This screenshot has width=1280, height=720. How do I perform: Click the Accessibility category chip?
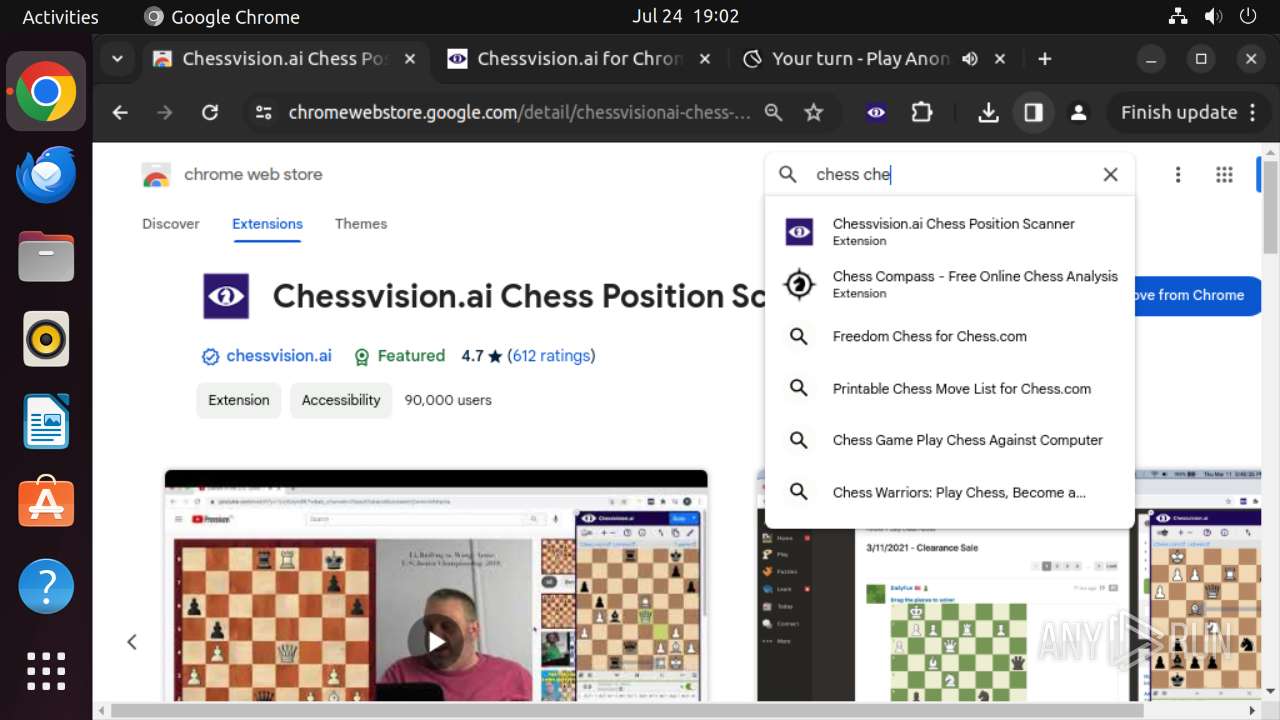point(341,400)
